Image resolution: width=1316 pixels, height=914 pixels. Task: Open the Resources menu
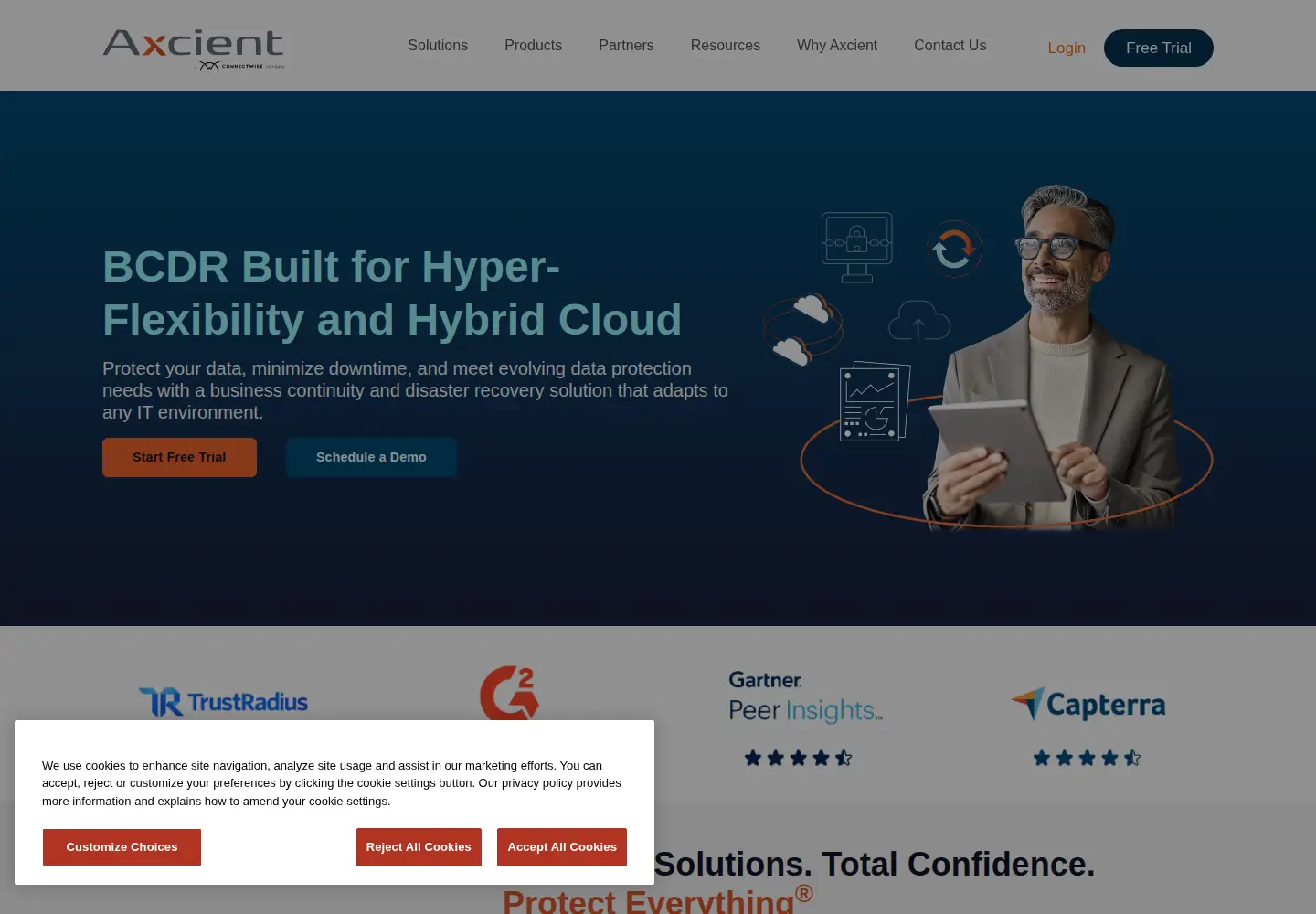726,46
